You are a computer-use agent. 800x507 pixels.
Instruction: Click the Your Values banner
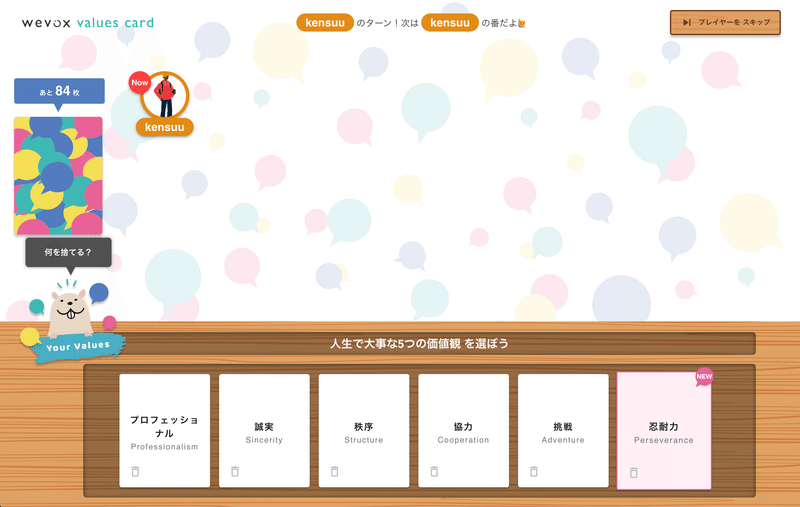click(78, 347)
